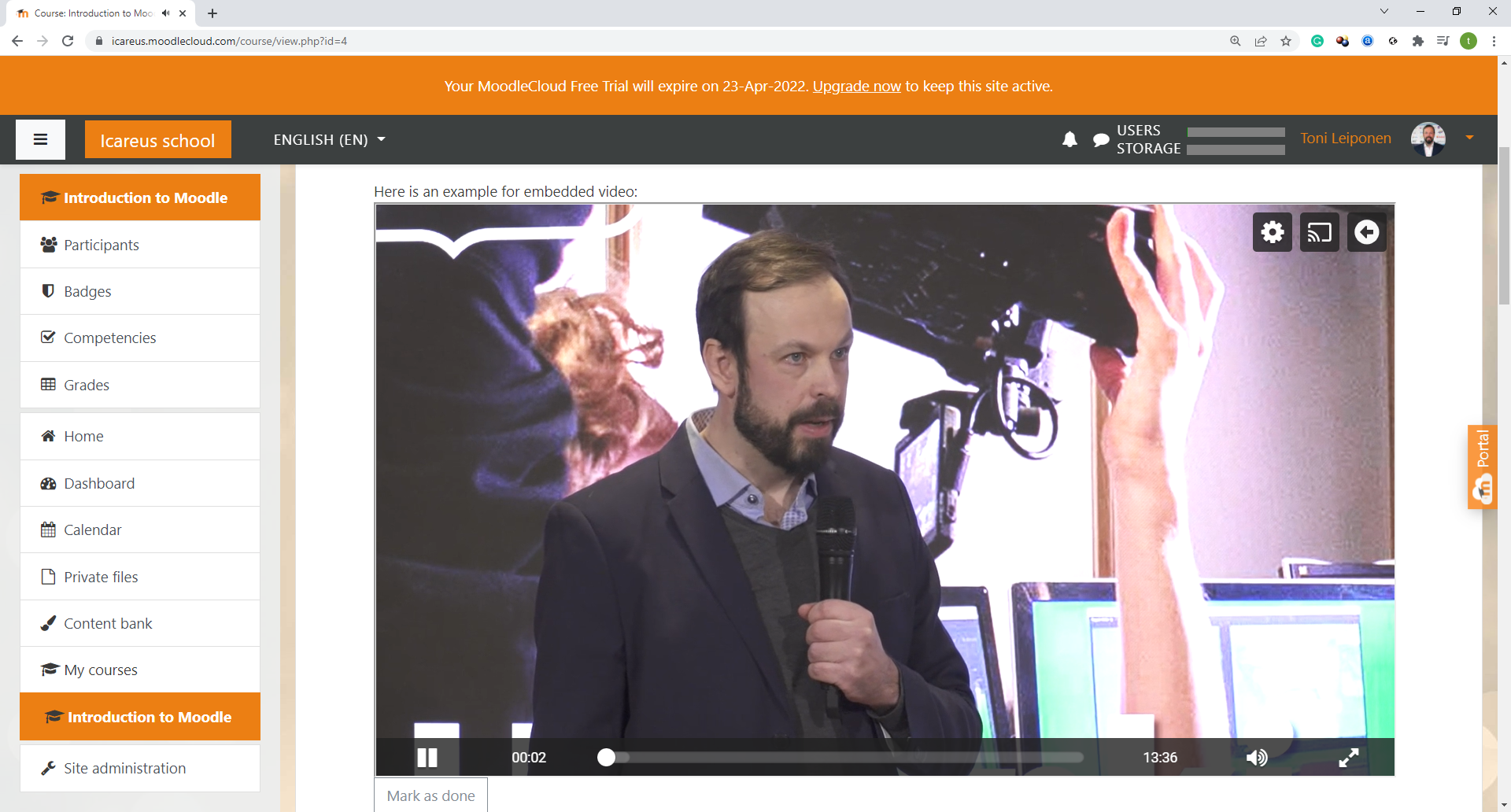
Task: Click the Mark as done button
Action: click(x=431, y=795)
